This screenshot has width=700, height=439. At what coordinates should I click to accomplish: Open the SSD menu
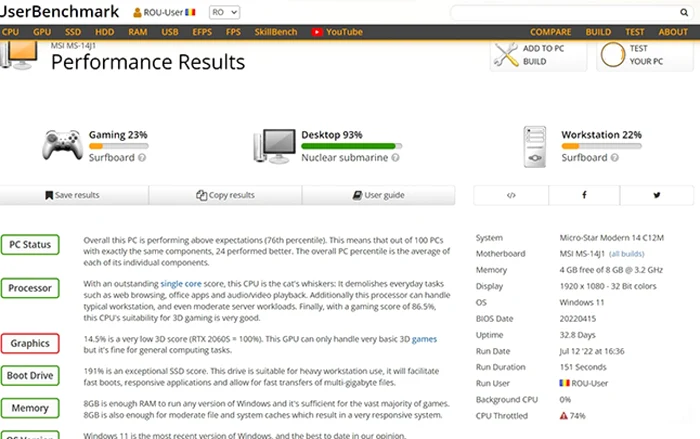point(73,32)
